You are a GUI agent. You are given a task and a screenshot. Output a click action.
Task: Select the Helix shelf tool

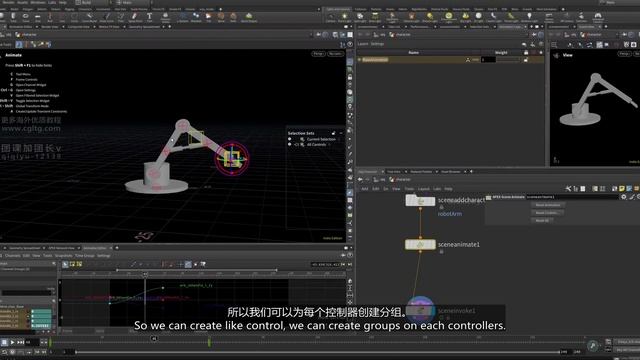pyautogui.click(x=233, y=17)
